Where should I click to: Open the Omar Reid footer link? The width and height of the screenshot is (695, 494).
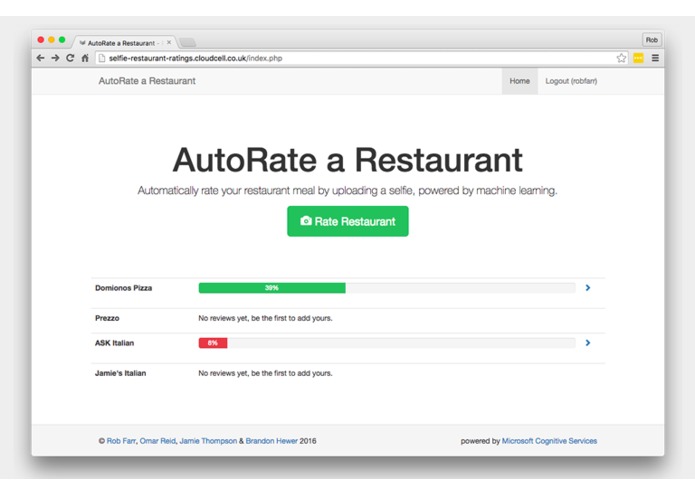point(158,441)
